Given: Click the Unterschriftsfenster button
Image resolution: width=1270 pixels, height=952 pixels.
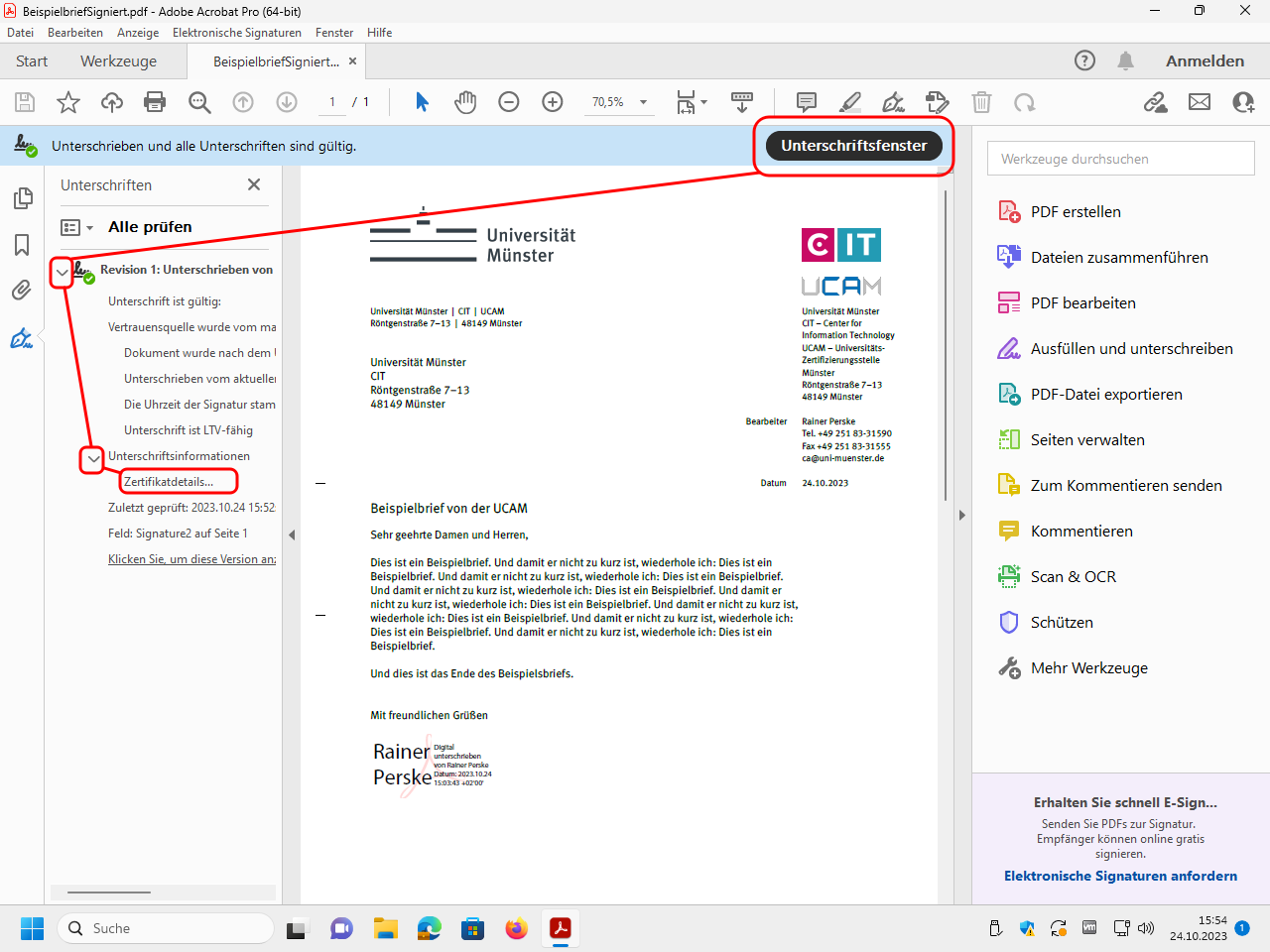Looking at the screenshot, I should [x=853, y=146].
